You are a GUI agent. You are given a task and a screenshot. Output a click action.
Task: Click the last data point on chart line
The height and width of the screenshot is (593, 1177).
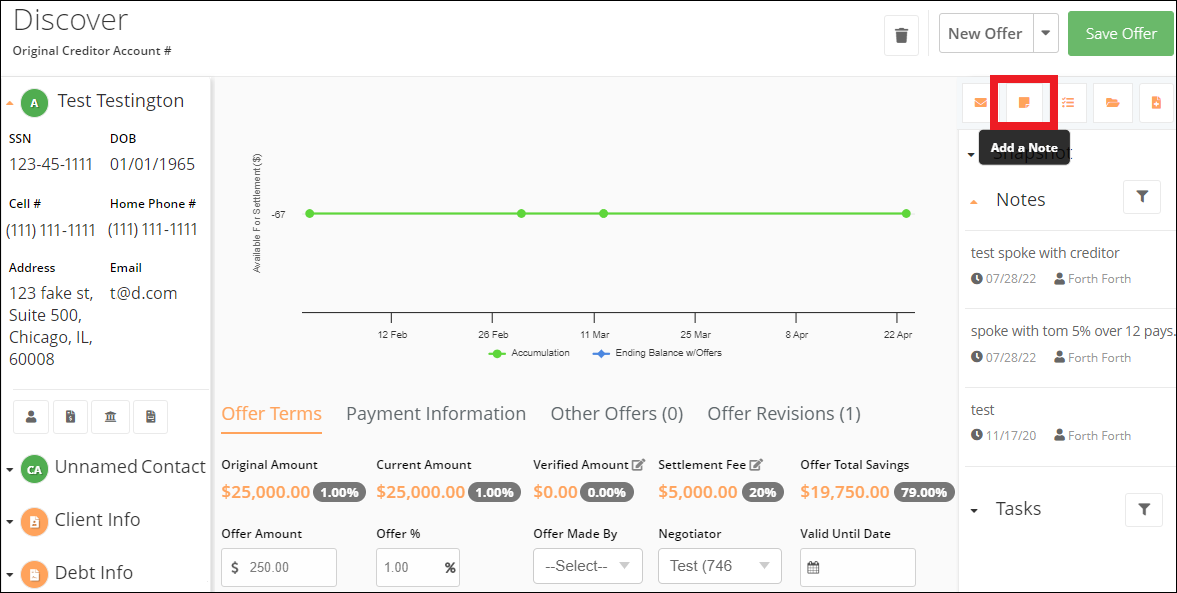pyautogui.click(x=906, y=214)
